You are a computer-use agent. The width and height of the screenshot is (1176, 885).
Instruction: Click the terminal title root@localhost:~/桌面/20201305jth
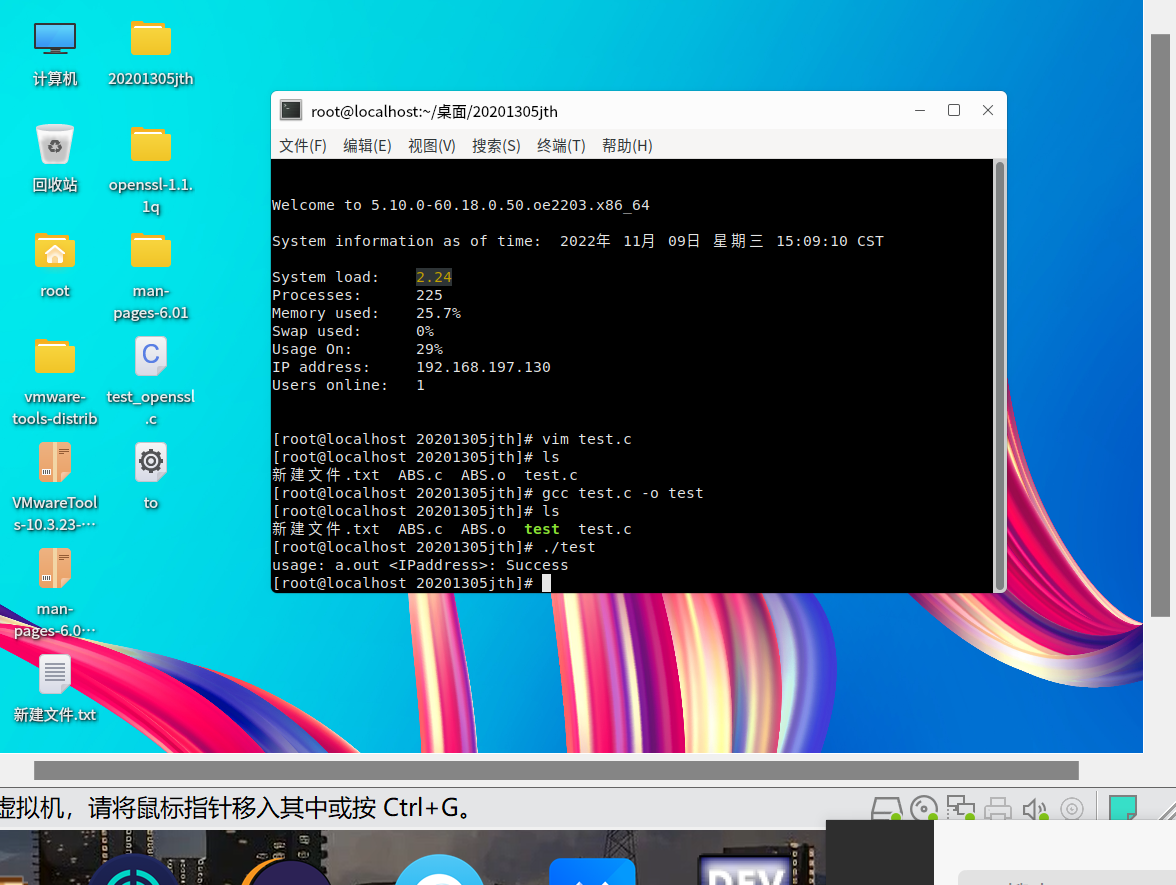coord(434,112)
